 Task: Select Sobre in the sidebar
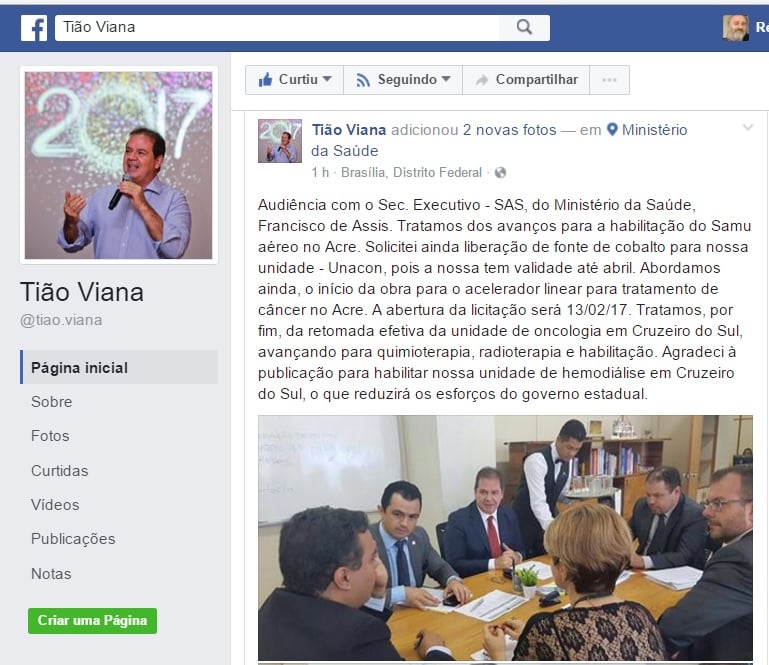pos(51,402)
